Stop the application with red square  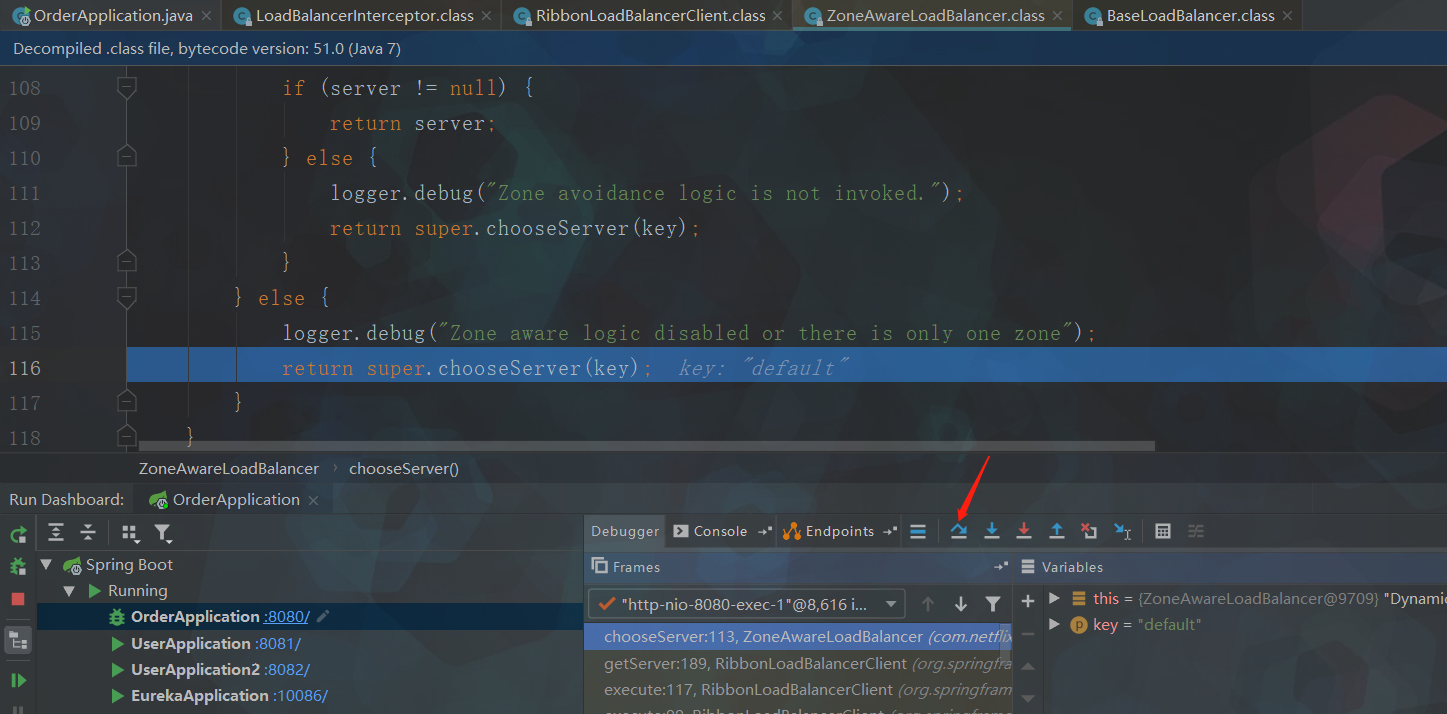[x=18, y=599]
